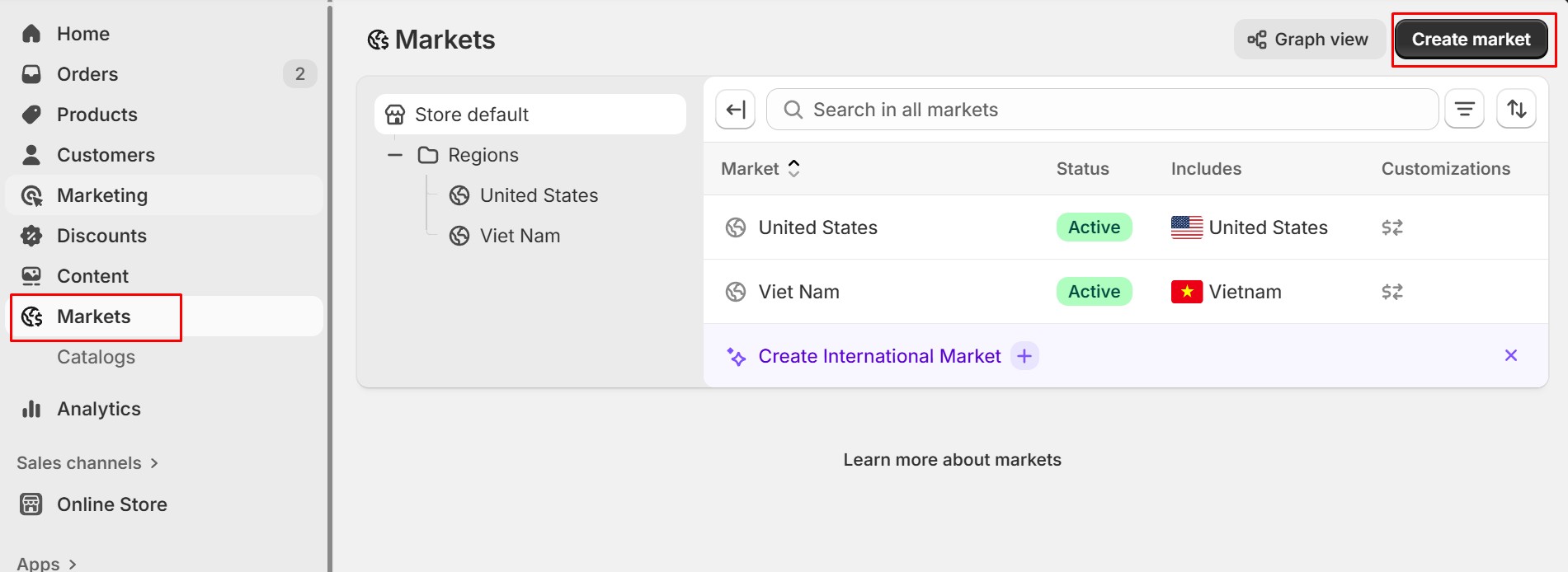Click the Markets page title
The width and height of the screenshot is (1568, 572).
(445, 40)
